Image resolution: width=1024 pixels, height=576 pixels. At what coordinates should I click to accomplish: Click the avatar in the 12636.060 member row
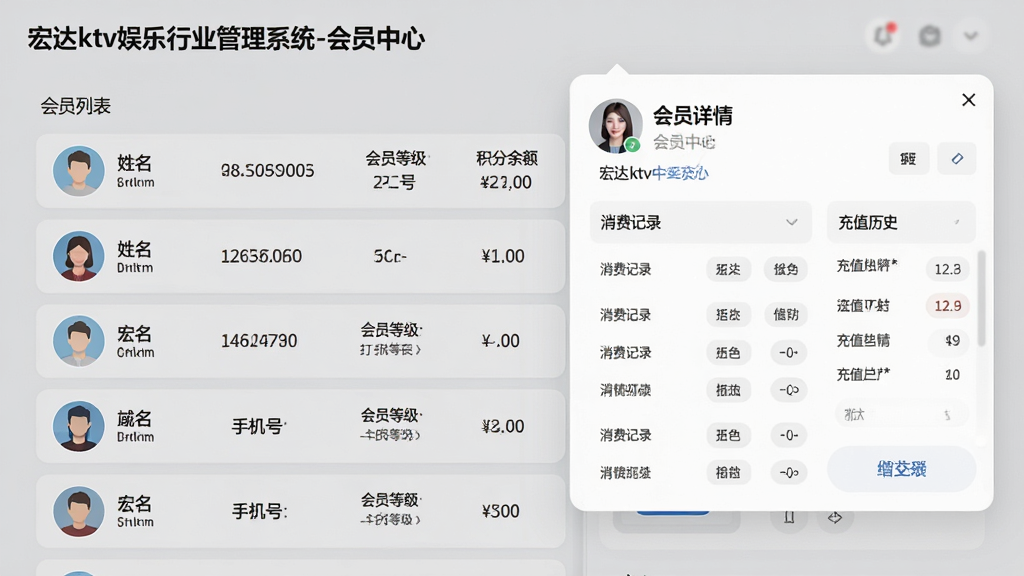click(x=78, y=256)
